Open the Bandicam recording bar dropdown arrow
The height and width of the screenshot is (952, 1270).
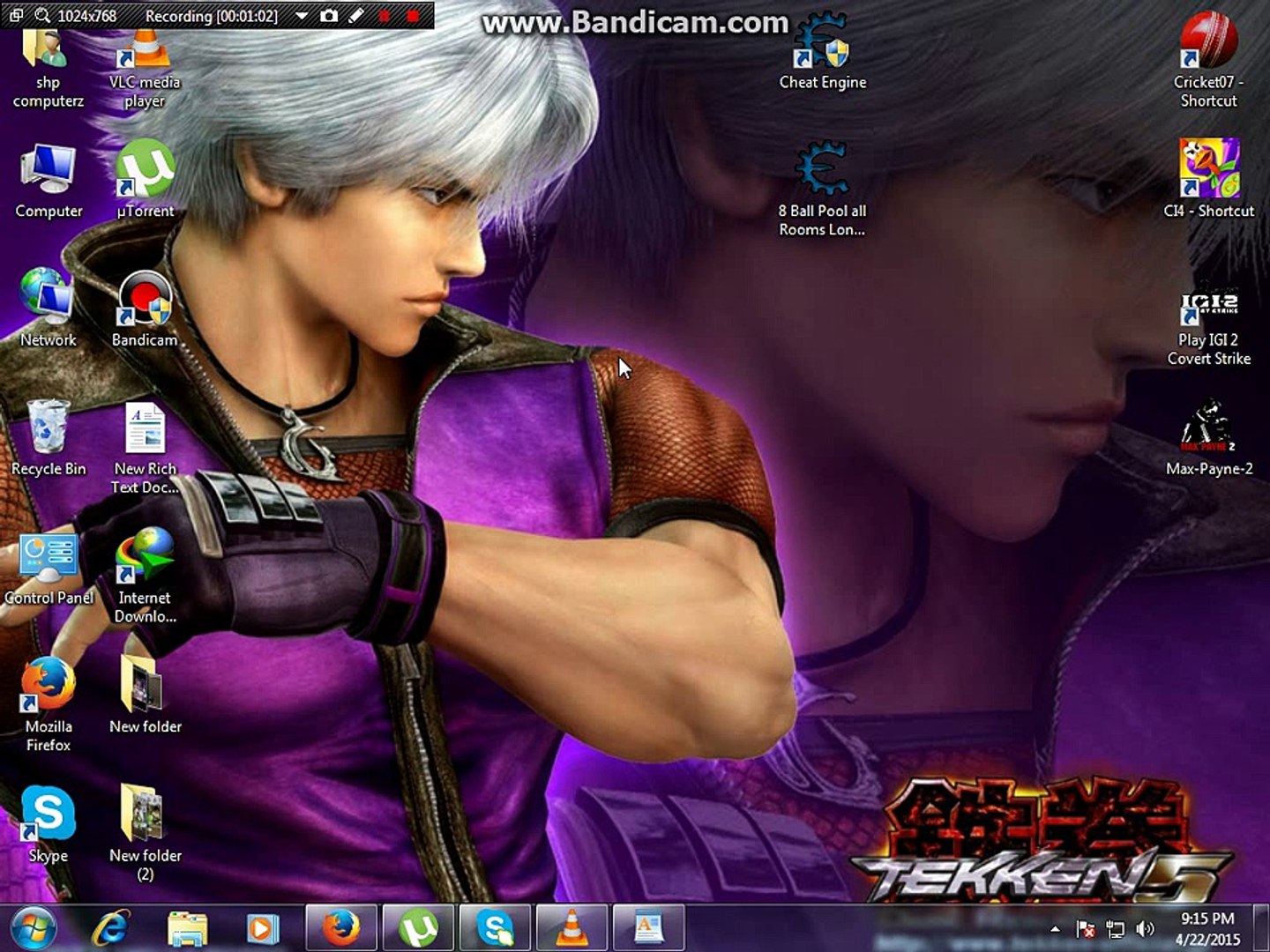click(x=302, y=15)
